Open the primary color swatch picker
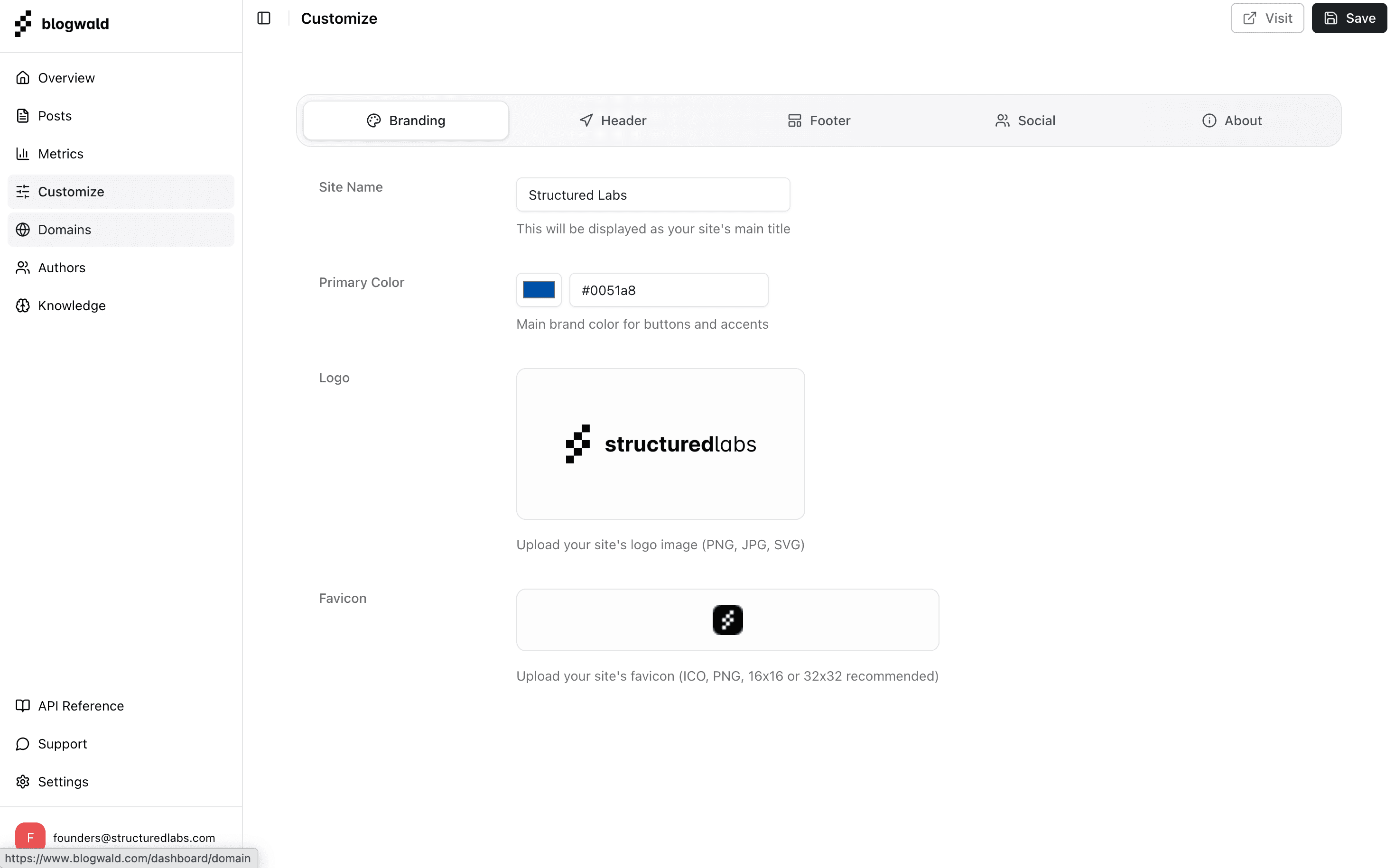The width and height of the screenshot is (1395, 868). [538, 290]
